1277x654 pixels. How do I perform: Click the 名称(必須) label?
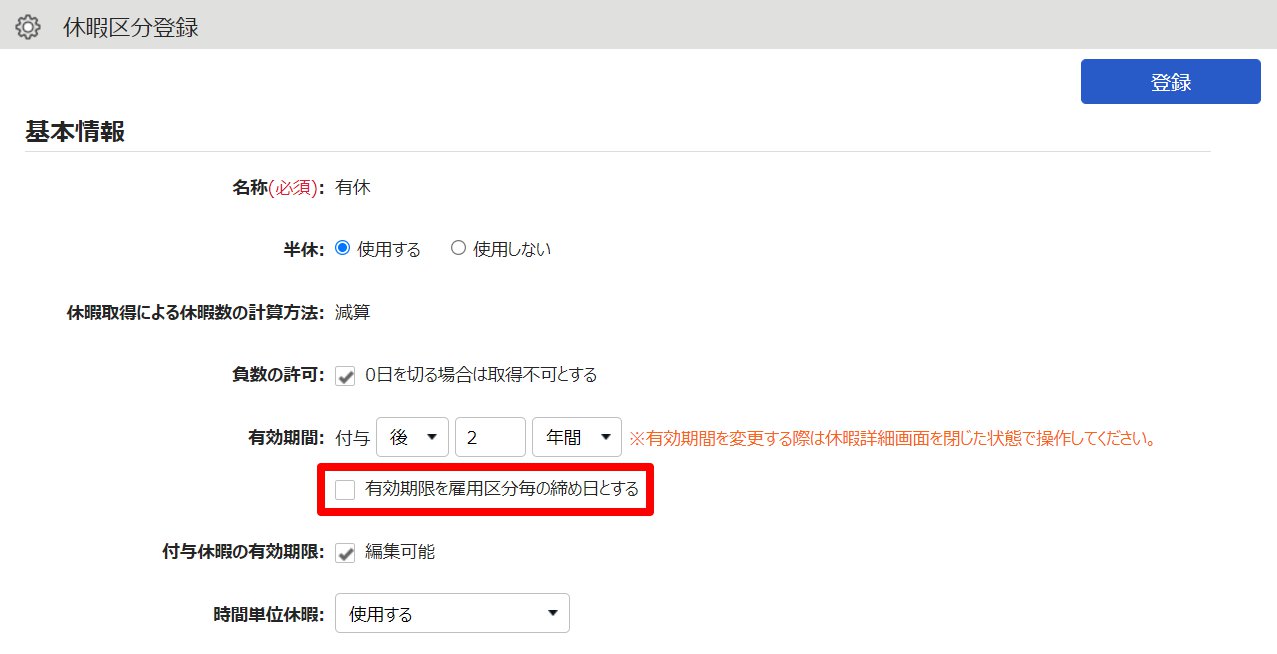coord(278,187)
